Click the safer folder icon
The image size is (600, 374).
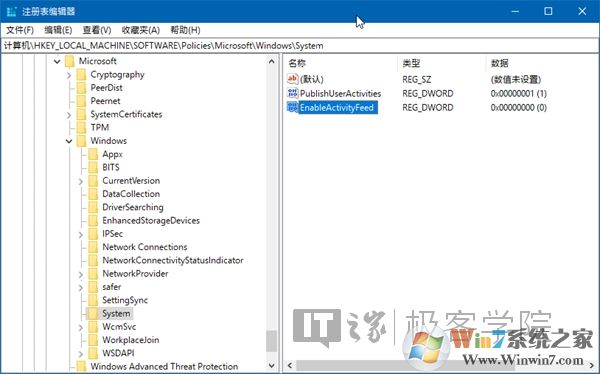93,287
